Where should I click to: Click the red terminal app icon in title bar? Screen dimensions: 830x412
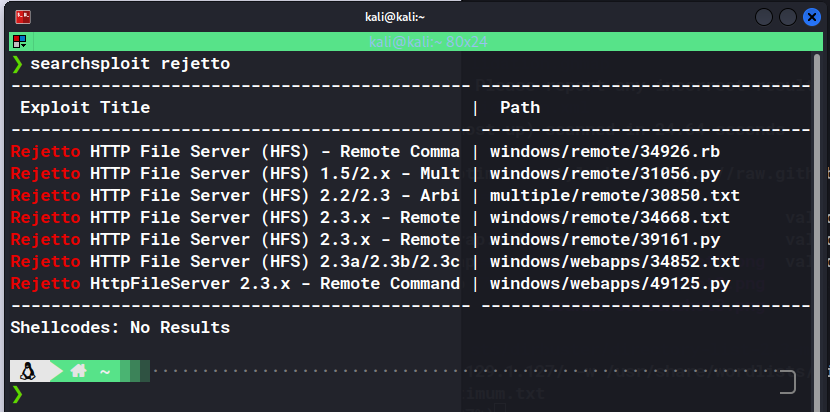(23, 17)
